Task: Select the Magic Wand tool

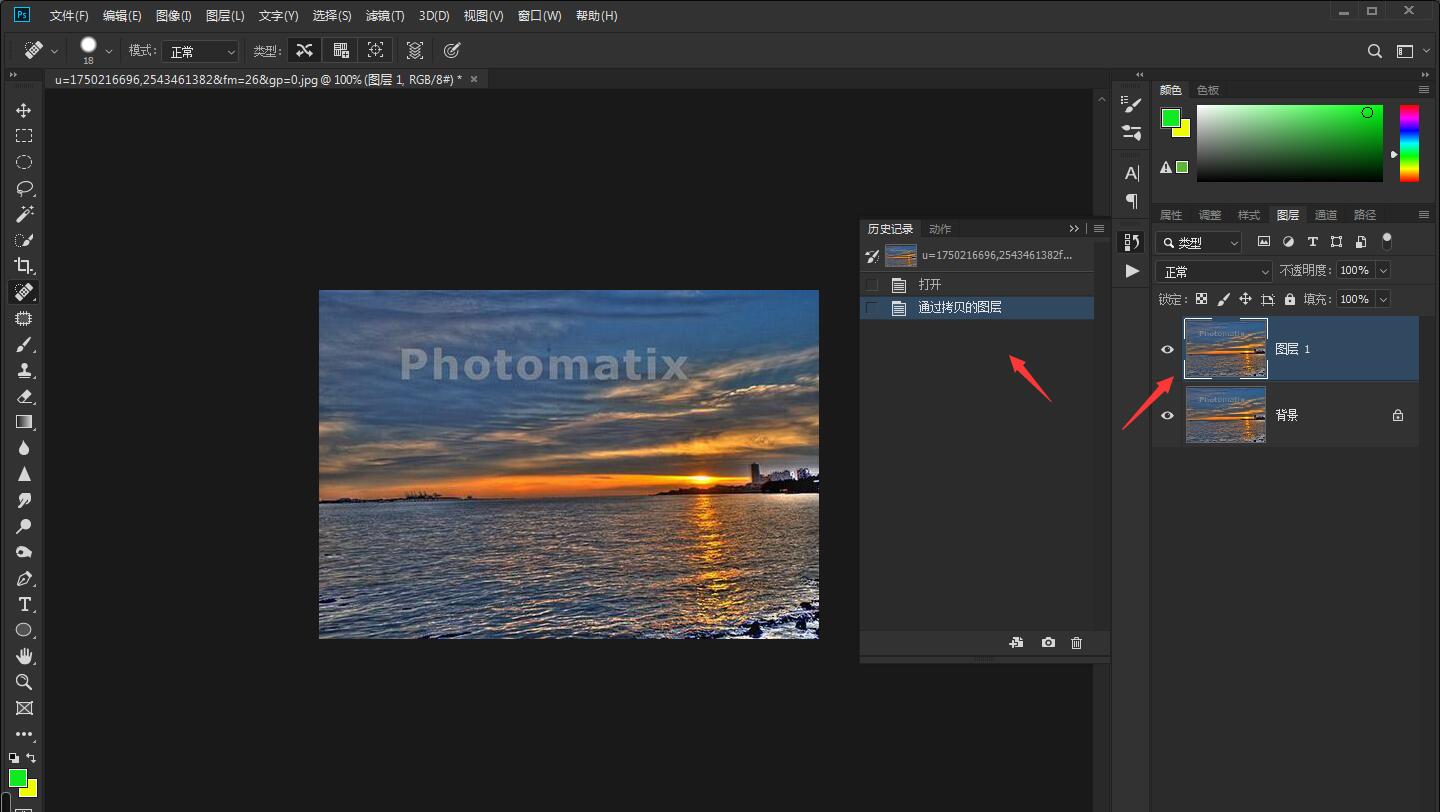Action: click(24, 214)
